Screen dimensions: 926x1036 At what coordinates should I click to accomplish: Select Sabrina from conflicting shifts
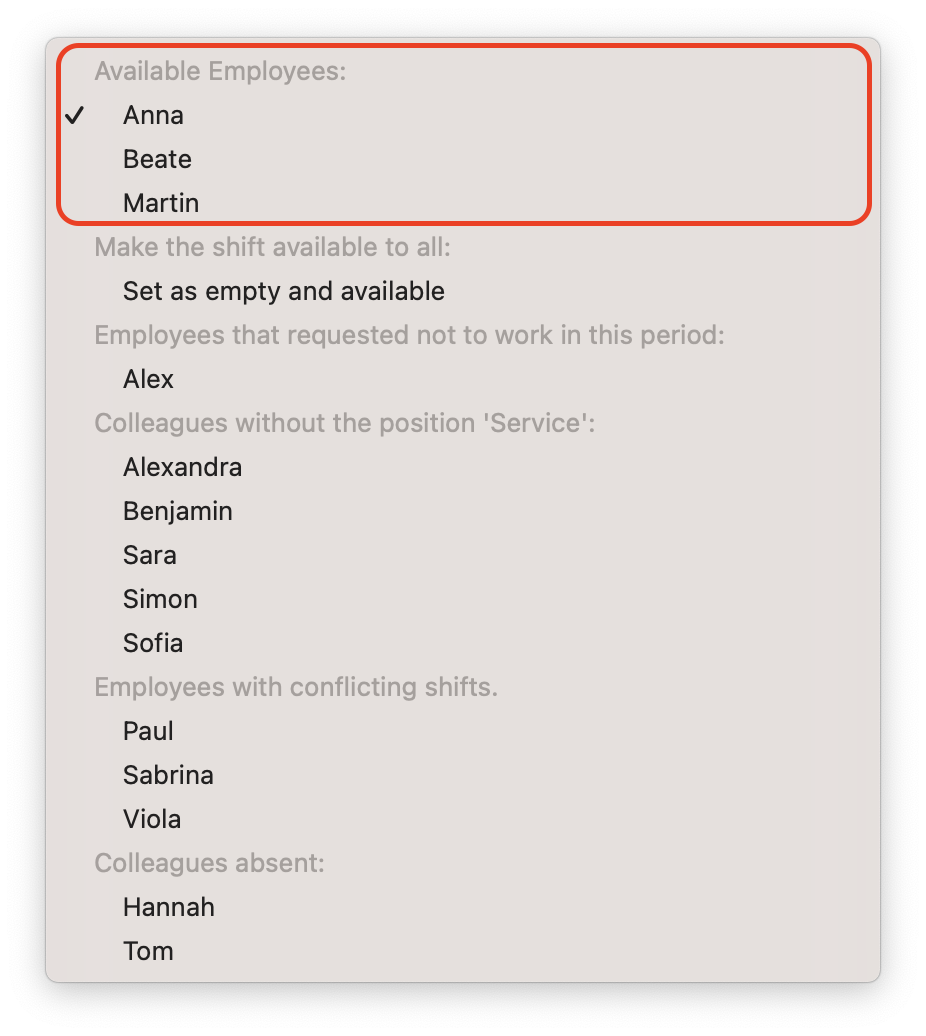click(x=462, y=775)
